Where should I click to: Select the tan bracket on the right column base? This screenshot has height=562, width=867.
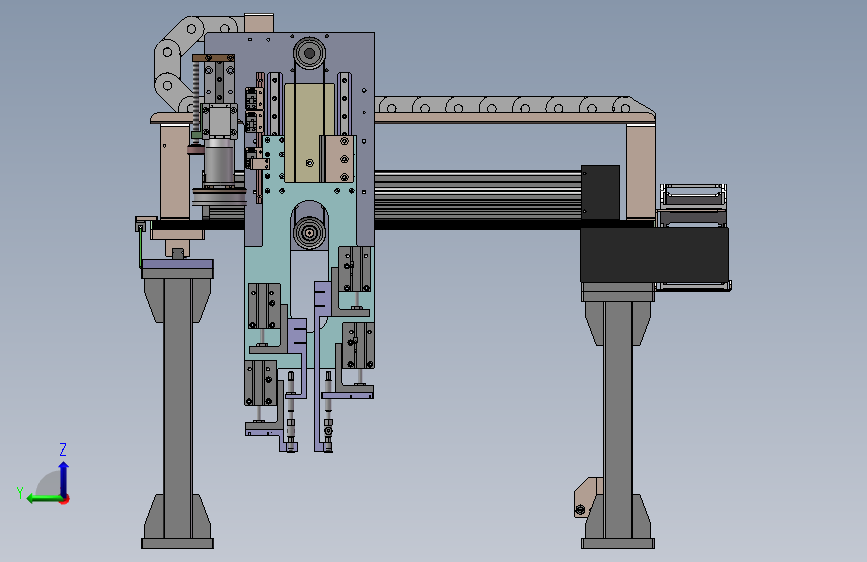[587, 497]
